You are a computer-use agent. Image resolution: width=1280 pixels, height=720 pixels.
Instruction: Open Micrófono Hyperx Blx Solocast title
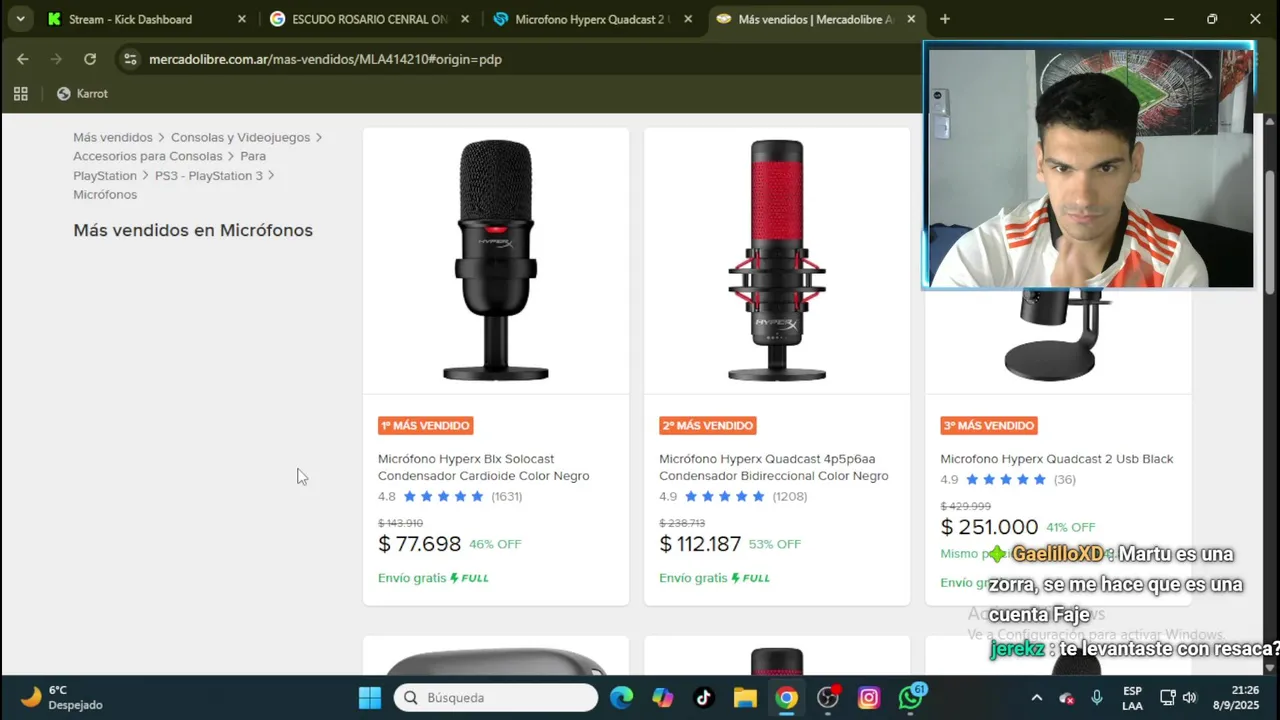click(x=484, y=467)
